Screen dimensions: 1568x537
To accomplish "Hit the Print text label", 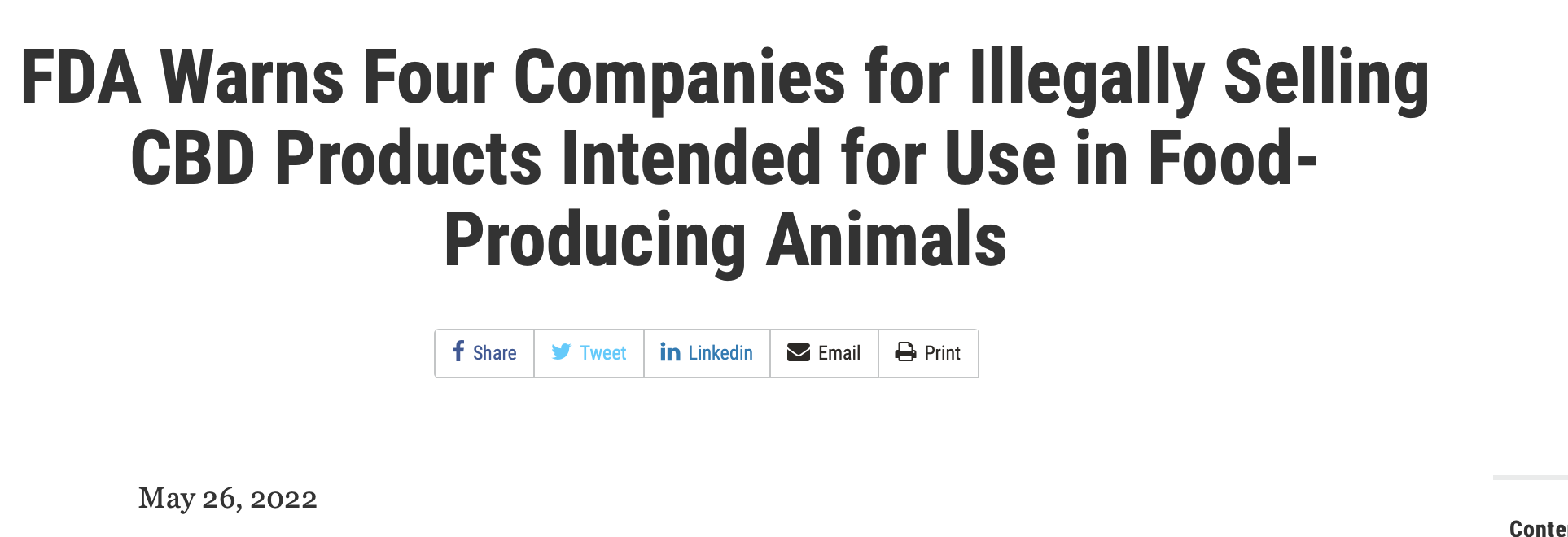I will click(942, 353).
